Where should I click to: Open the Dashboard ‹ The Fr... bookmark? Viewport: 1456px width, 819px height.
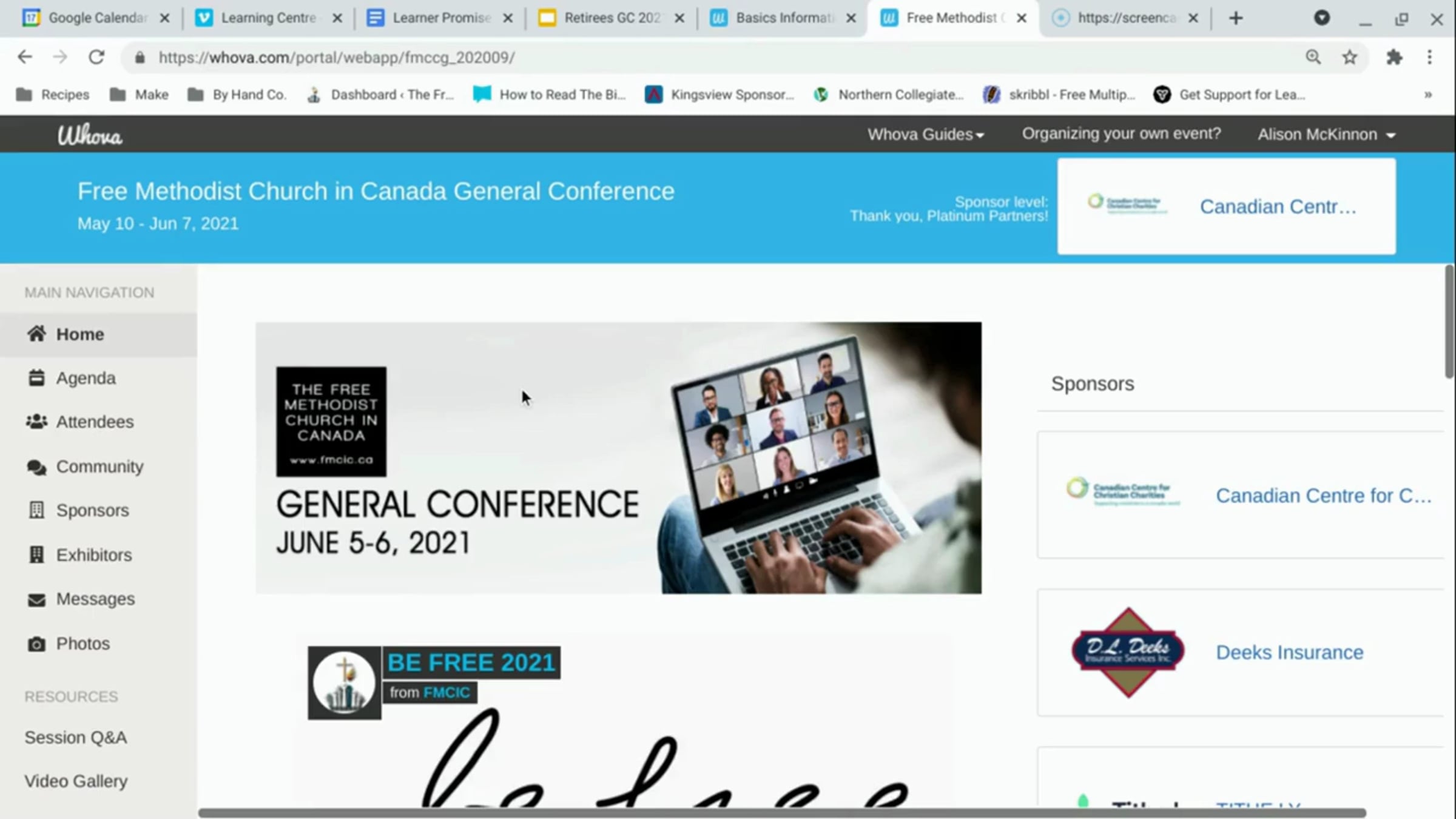380,95
